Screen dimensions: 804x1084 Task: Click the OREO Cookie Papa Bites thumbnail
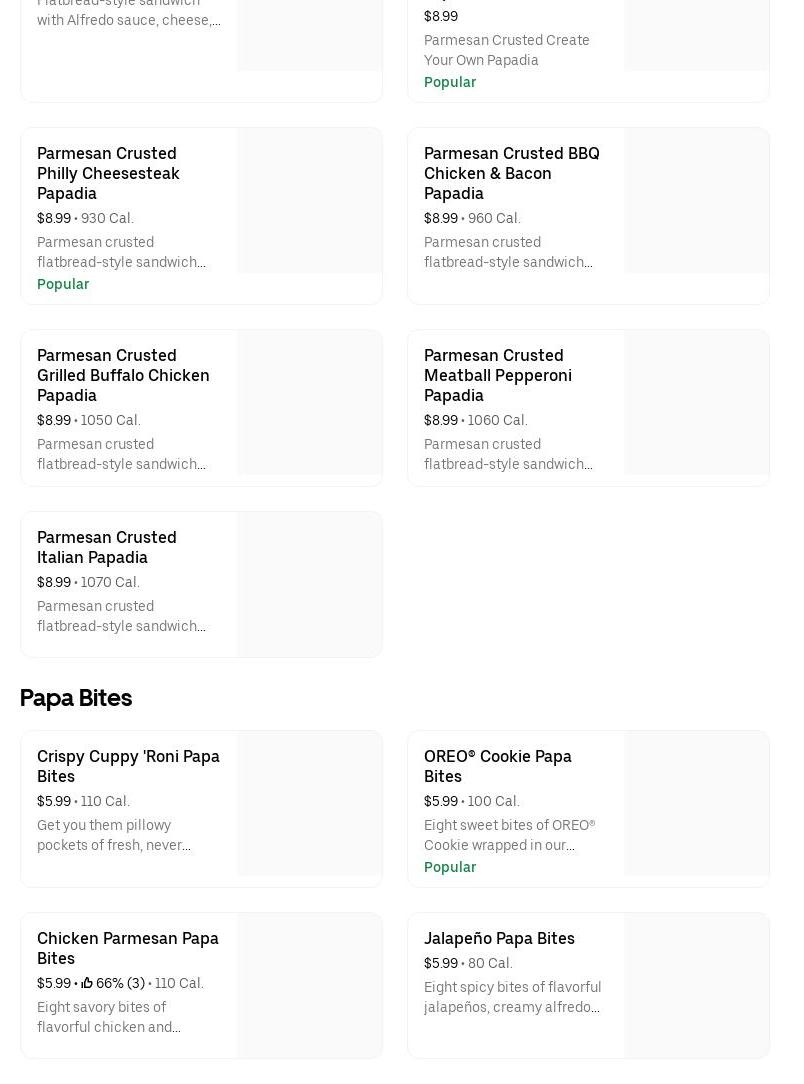tap(696, 804)
